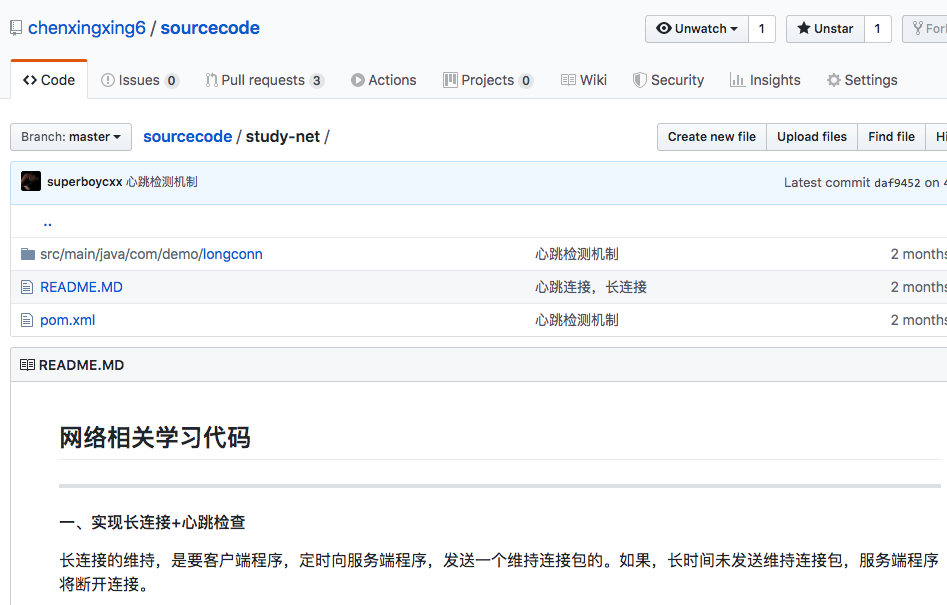Click the Create new file button
This screenshot has height=605, width=947.
click(x=711, y=137)
